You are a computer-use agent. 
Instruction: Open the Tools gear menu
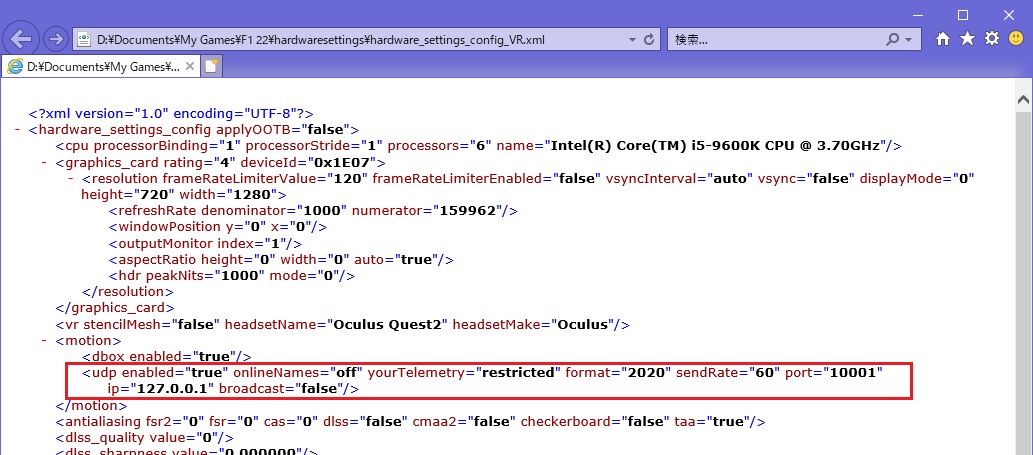pyautogui.click(x=992, y=39)
